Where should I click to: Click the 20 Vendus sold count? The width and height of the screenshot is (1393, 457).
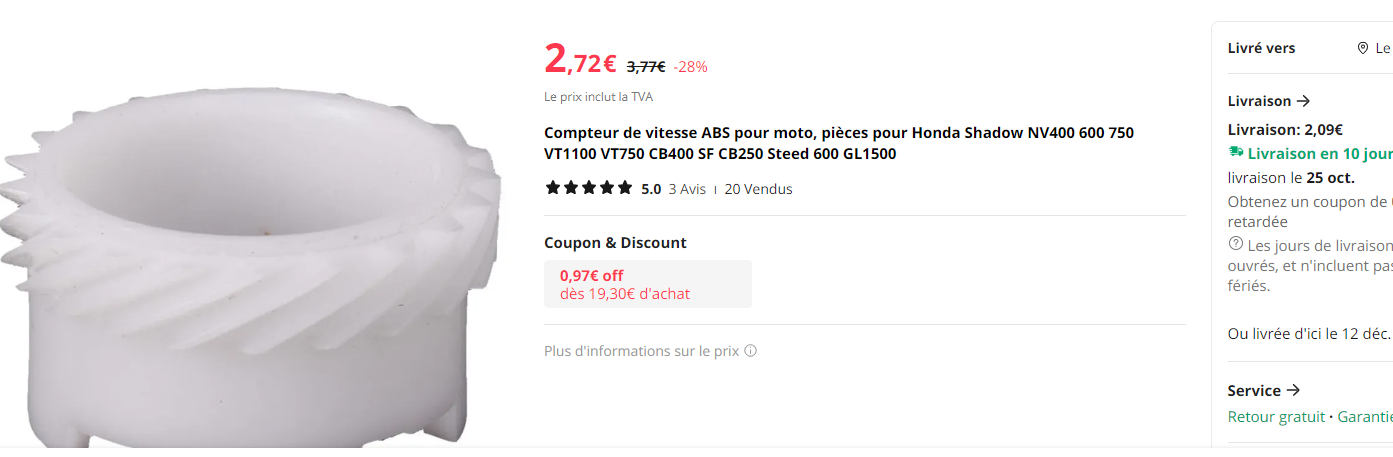[758, 189]
